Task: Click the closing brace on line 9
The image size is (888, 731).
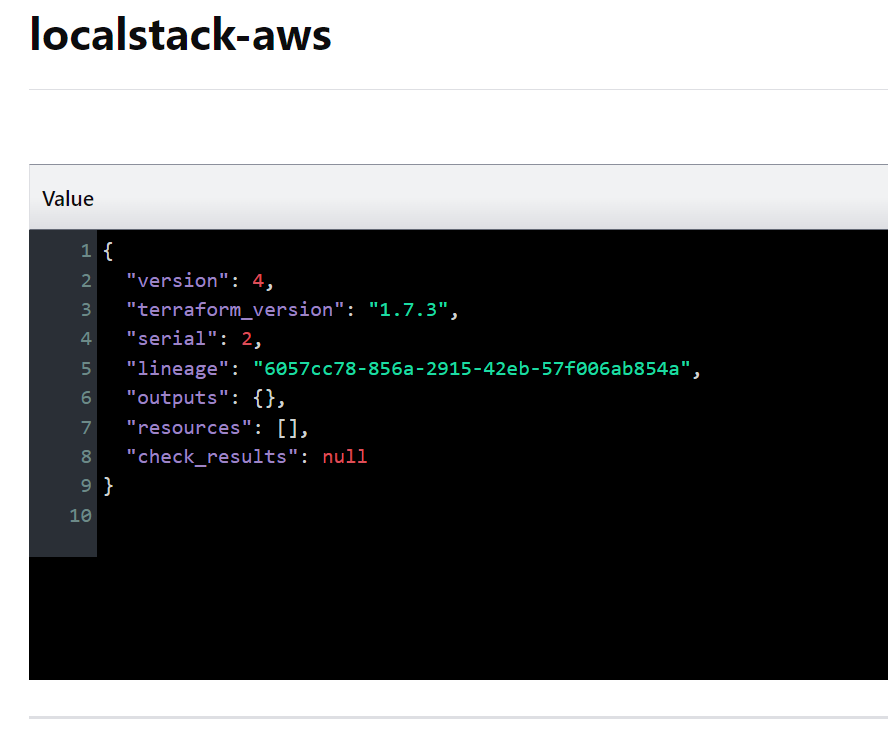Action: pyautogui.click(x=108, y=486)
